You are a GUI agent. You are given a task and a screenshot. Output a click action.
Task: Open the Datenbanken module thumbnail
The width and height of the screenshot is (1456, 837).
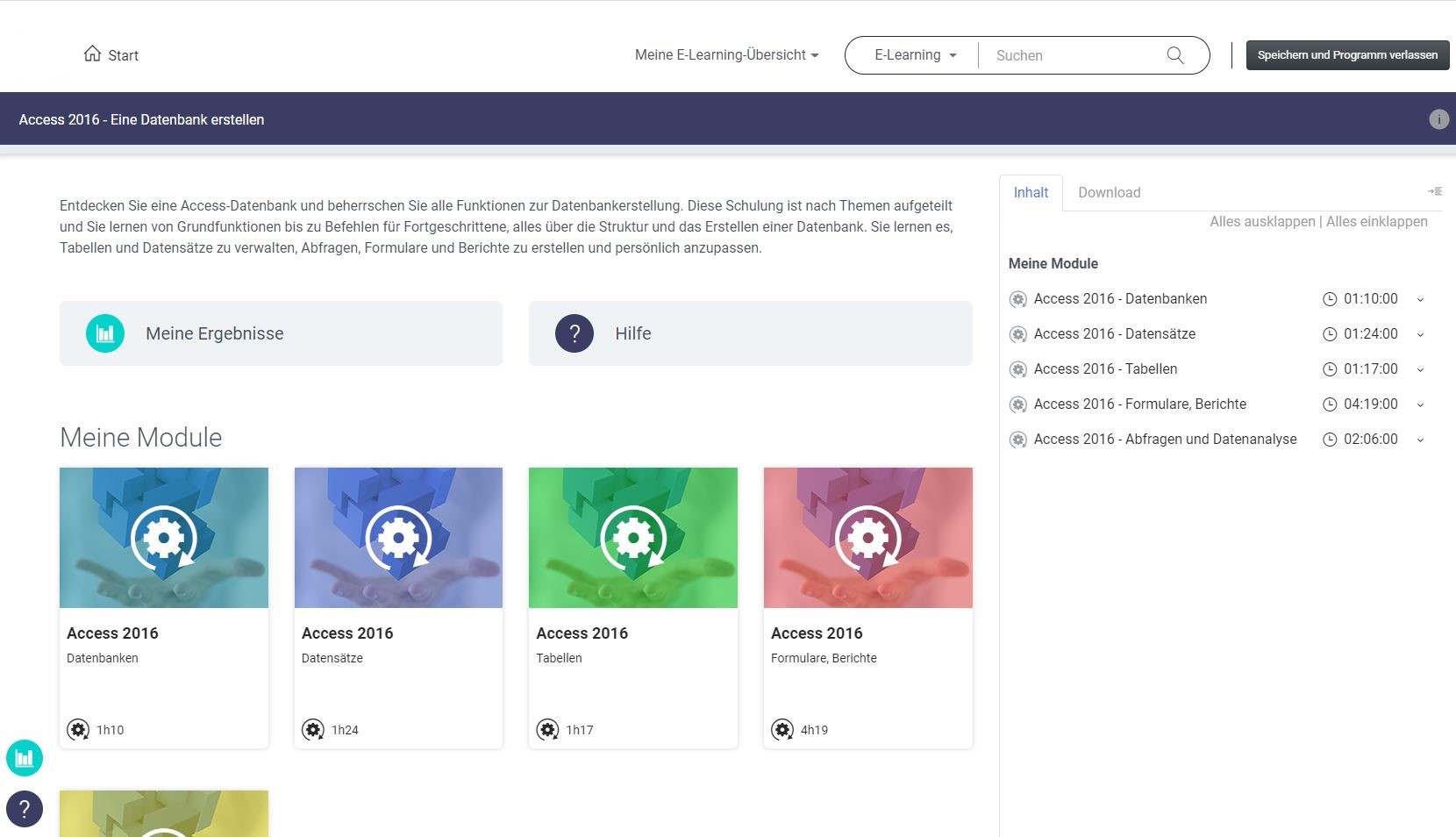coord(164,538)
